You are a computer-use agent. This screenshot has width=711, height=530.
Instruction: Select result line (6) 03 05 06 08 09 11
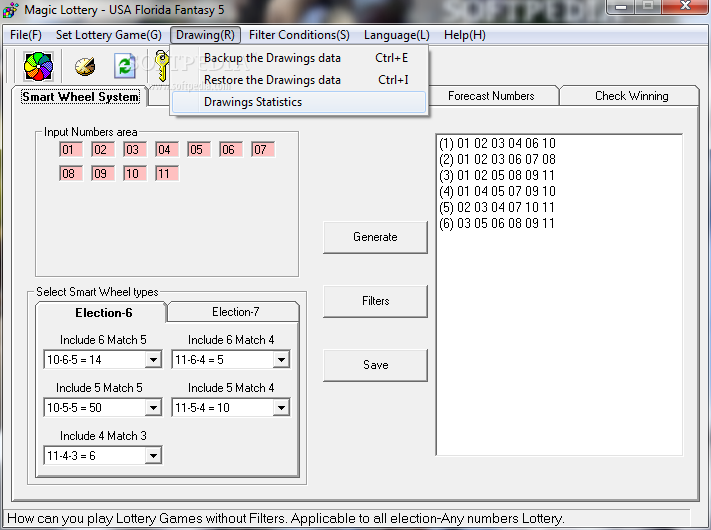click(497, 223)
